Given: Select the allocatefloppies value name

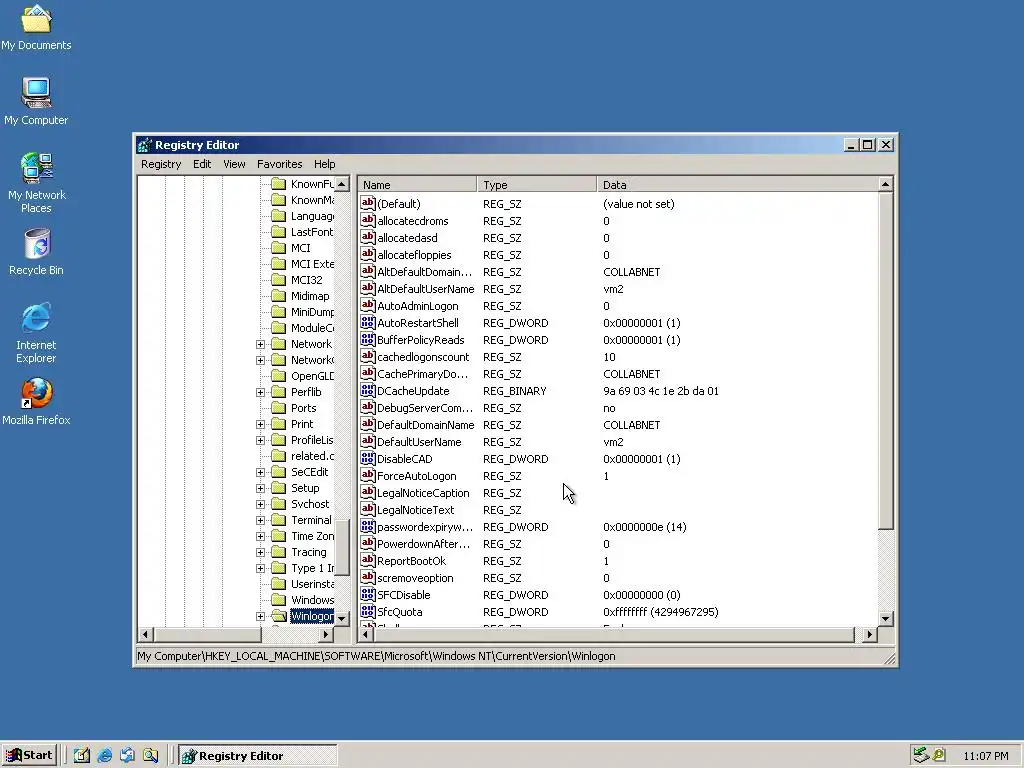Looking at the screenshot, I should tap(414, 255).
